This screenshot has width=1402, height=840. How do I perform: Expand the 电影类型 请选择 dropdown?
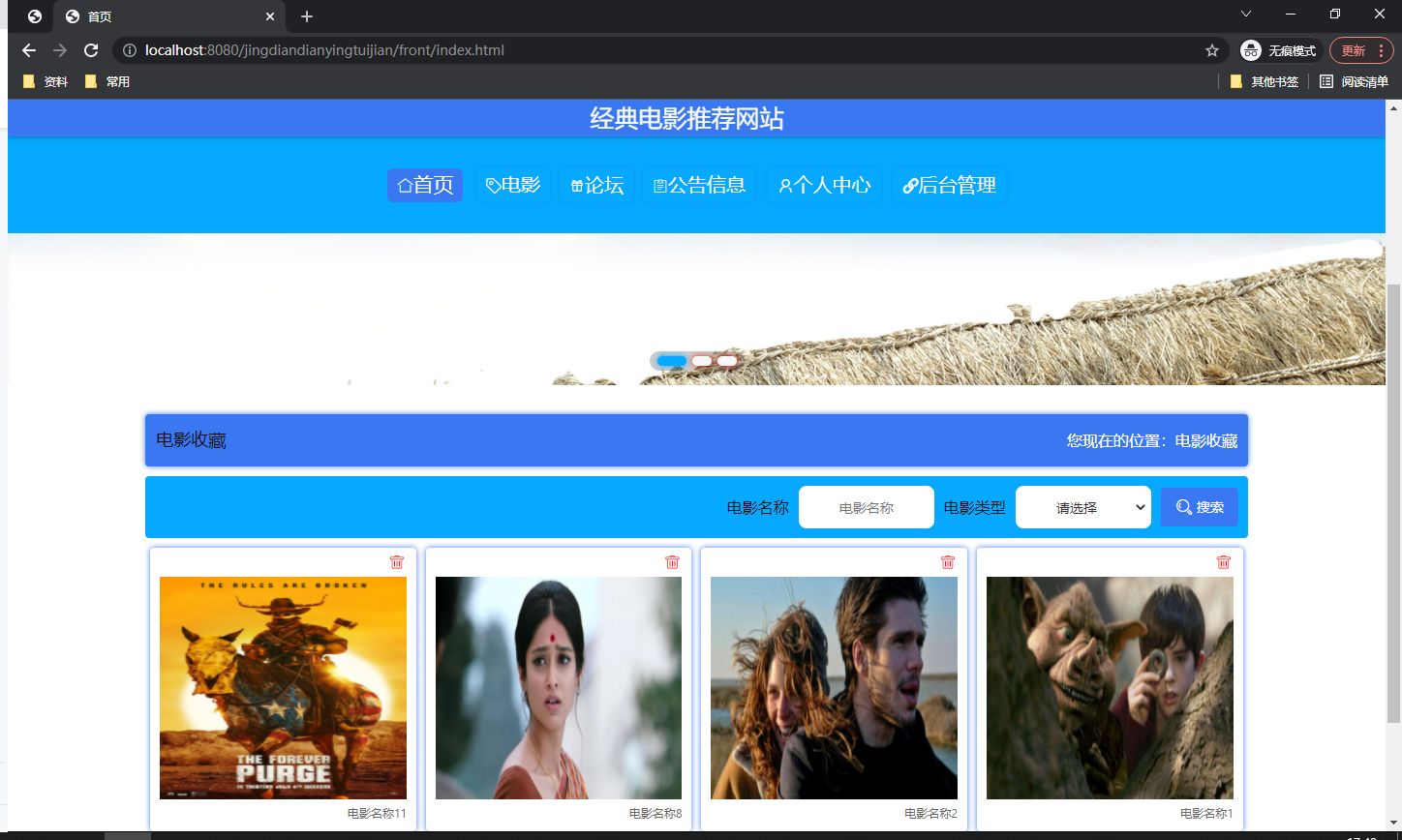[1083, 507]
